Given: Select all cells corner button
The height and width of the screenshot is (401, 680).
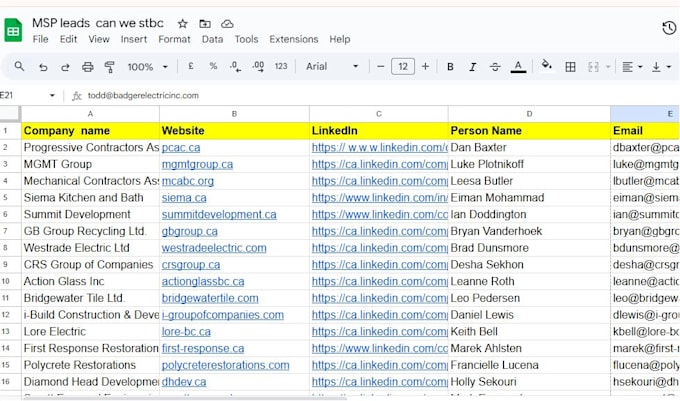Looking at the screenshot, I should [x=10, y=114].
